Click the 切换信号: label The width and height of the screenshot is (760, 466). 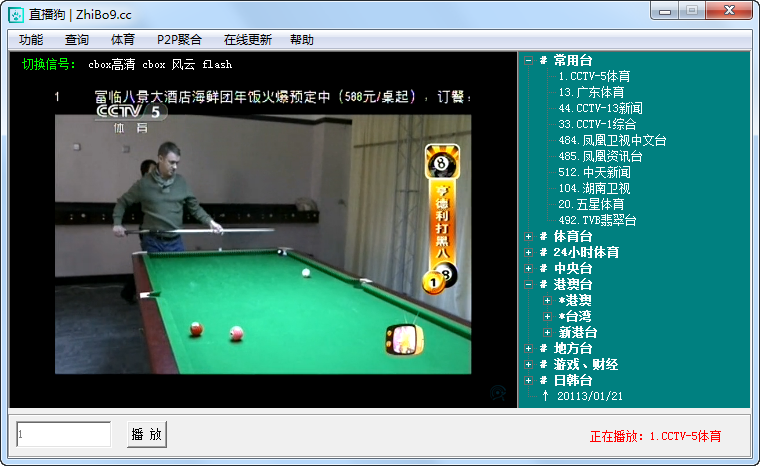(49, 64)
